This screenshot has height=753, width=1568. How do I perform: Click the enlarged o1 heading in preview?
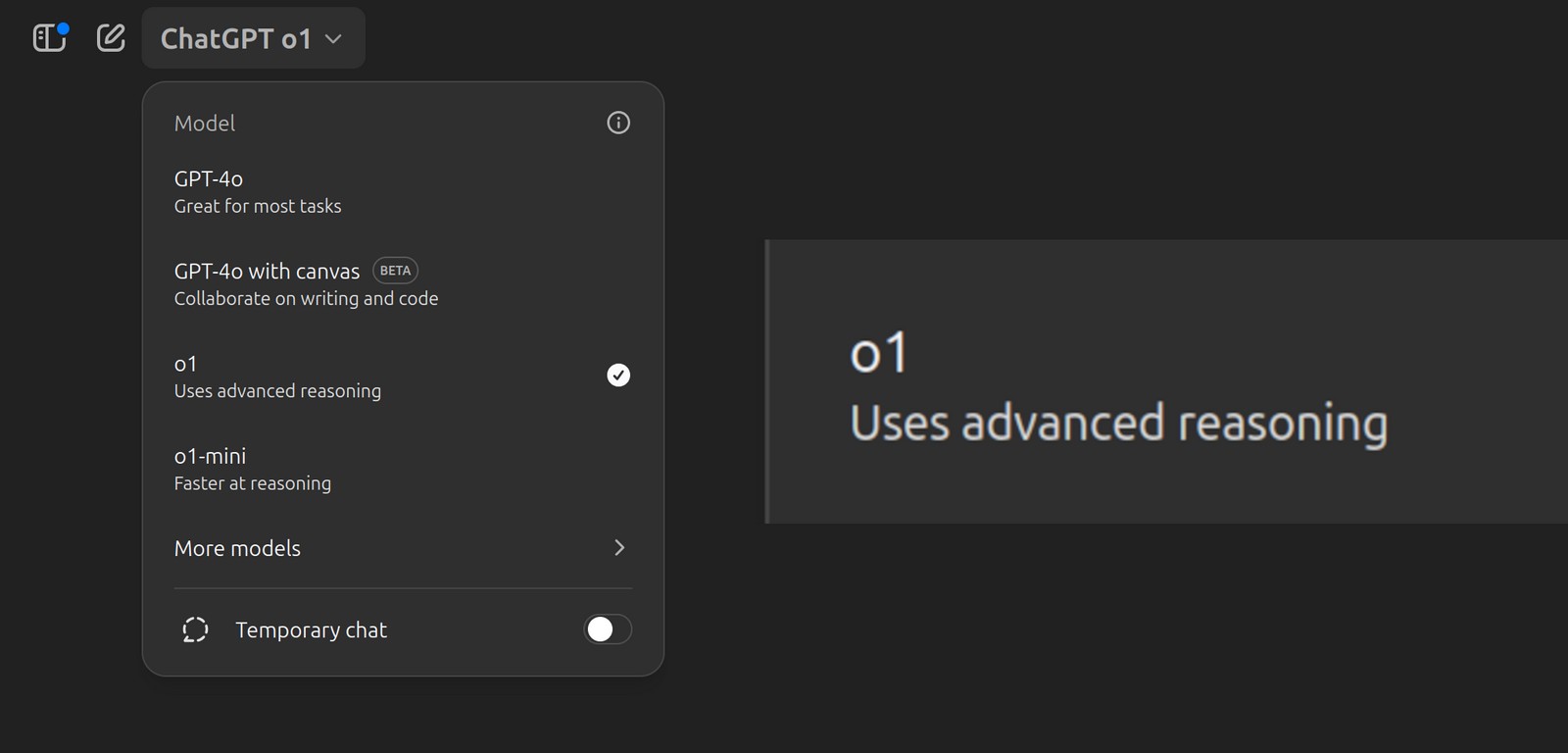click(x=879, y=353)
